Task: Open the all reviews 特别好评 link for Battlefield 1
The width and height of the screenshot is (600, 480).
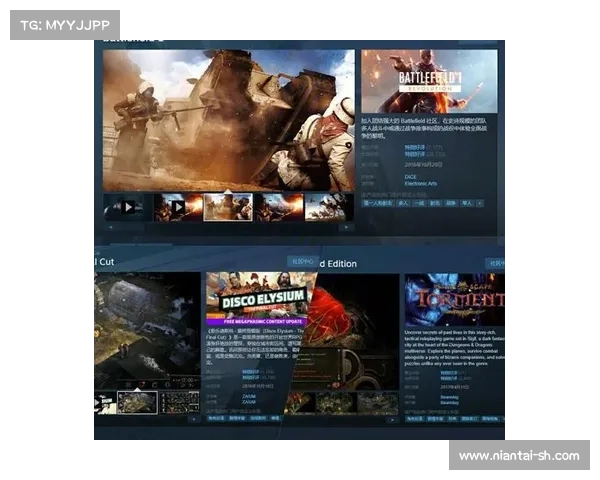Action: (415, 154)
